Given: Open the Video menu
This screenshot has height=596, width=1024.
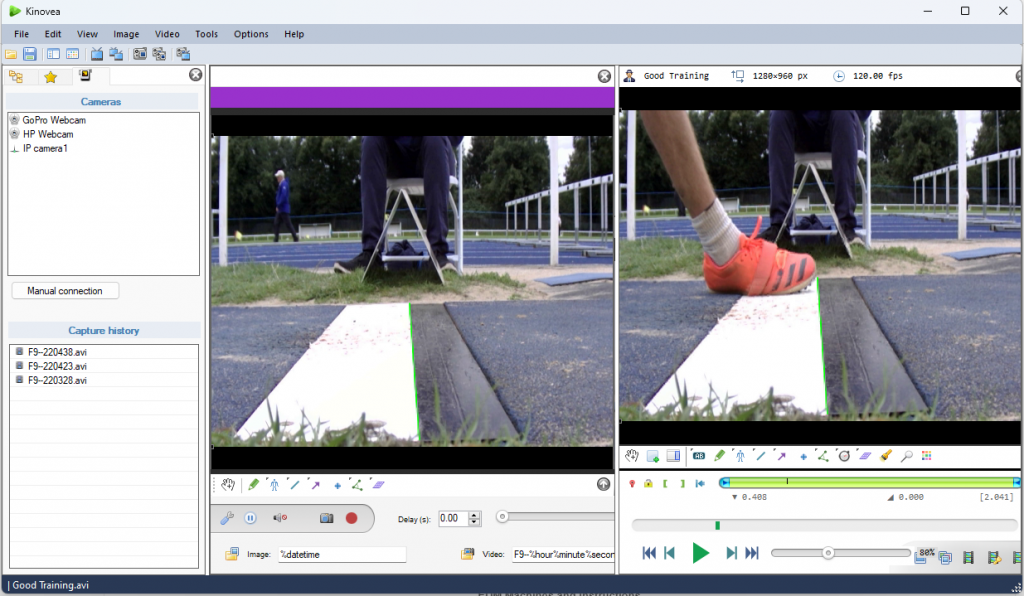Looking at the screenshot, I should pyautogui.click(x=167, y=34).
